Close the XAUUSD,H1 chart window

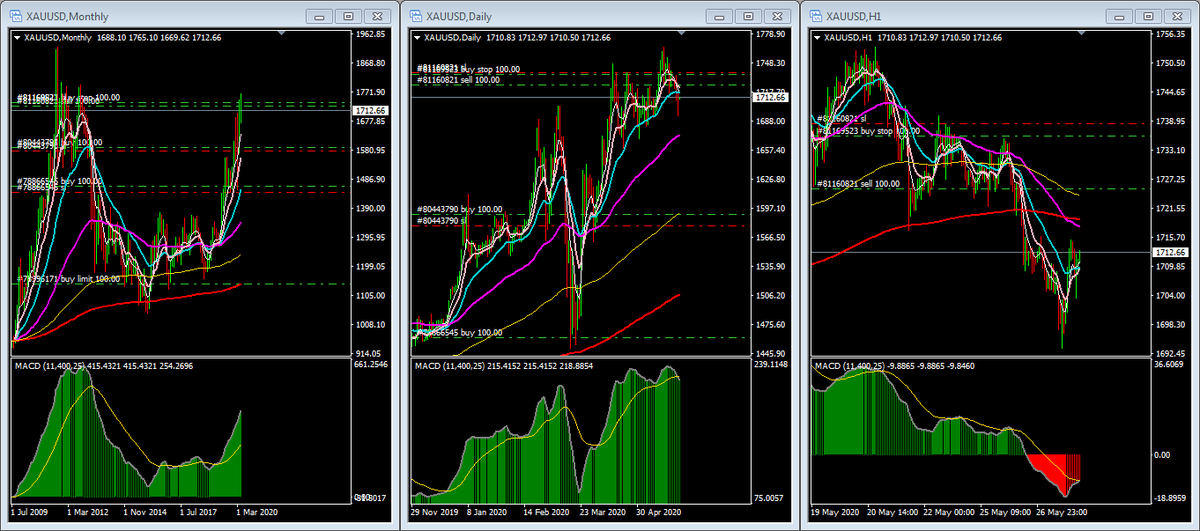pyautogui.click(x=1179, y=17)
